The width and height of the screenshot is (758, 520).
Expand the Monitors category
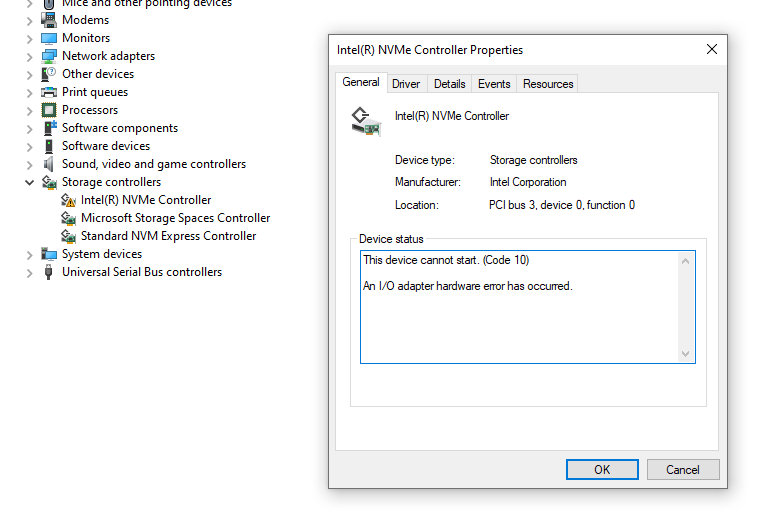click(29, 39)
